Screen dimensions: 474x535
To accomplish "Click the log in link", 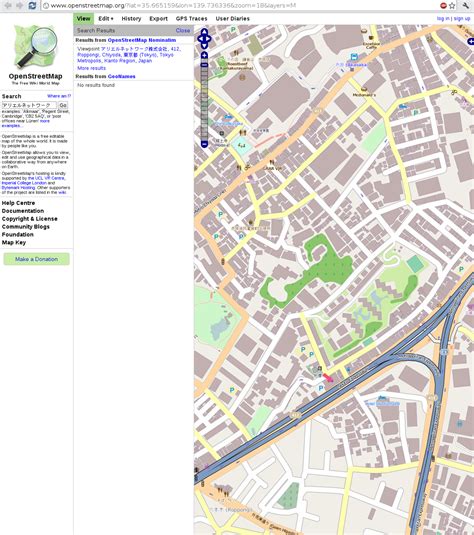I will coord(443,18).
